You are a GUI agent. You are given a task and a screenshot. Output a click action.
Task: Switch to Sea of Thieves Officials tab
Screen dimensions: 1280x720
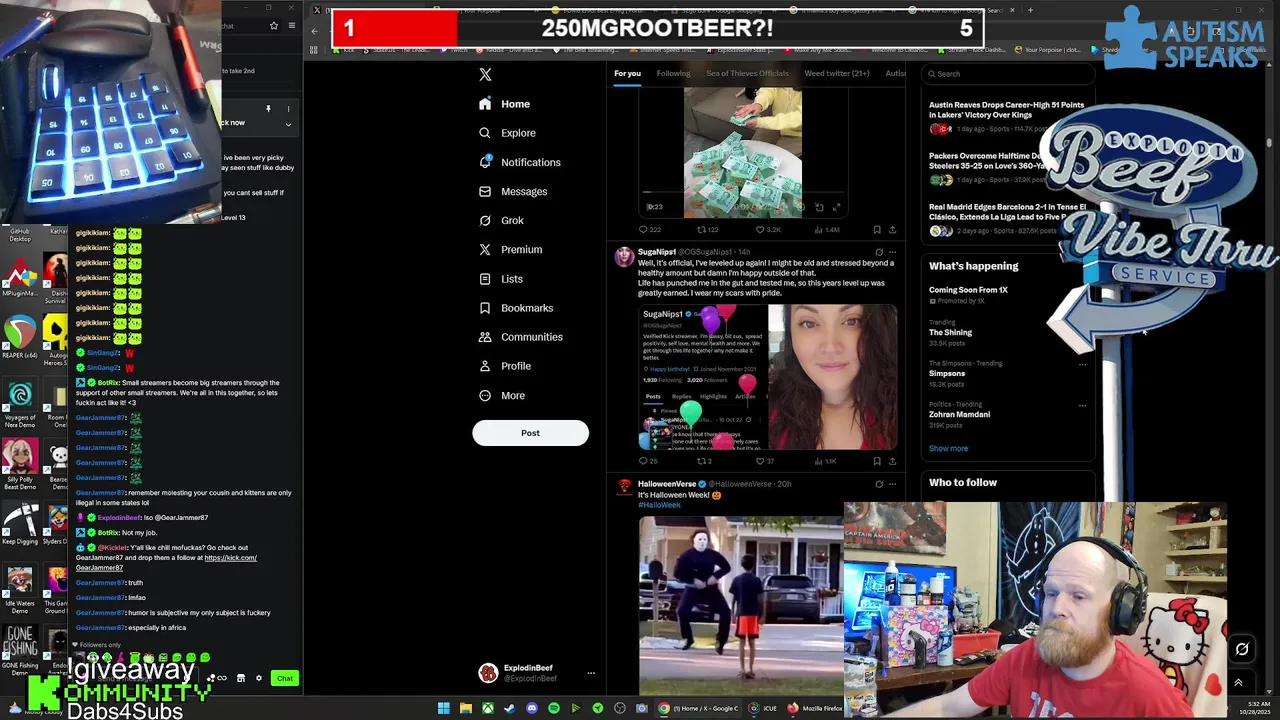747,73
